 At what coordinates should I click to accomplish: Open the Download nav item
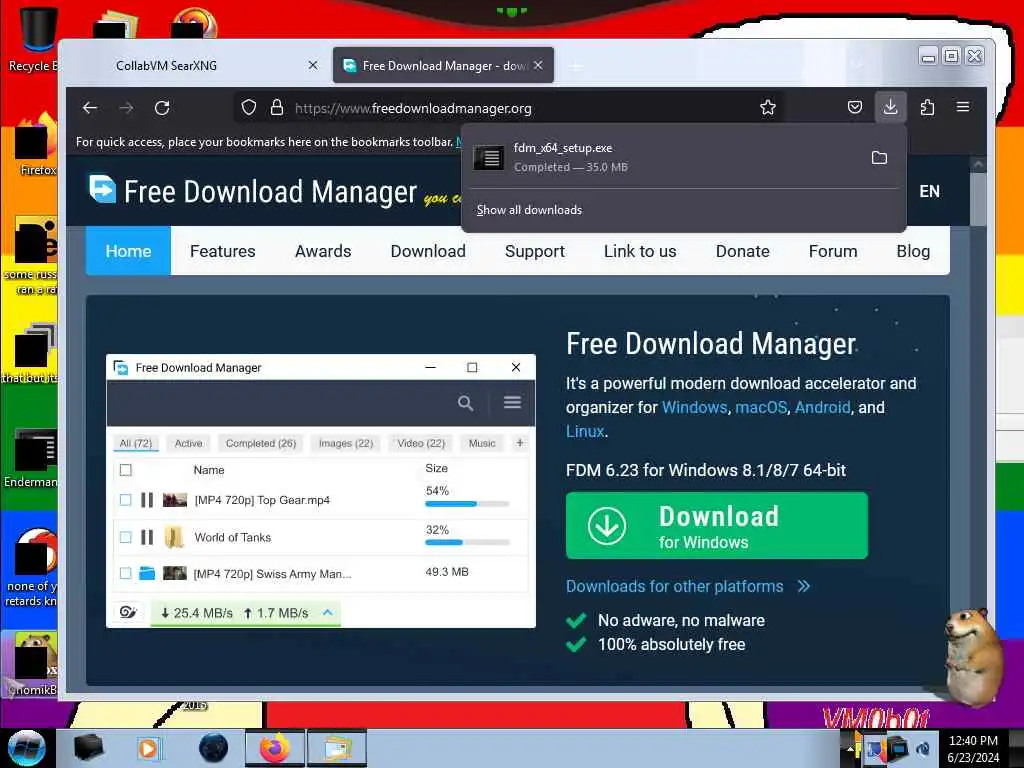click(428, 251)
